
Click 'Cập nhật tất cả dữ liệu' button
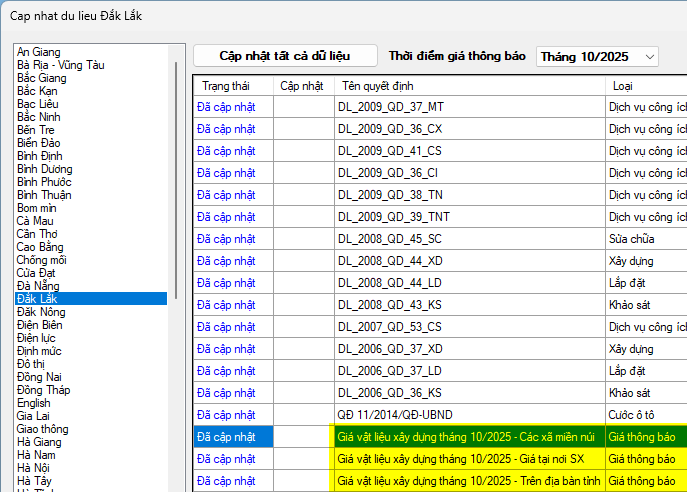(x=285, y=56)
